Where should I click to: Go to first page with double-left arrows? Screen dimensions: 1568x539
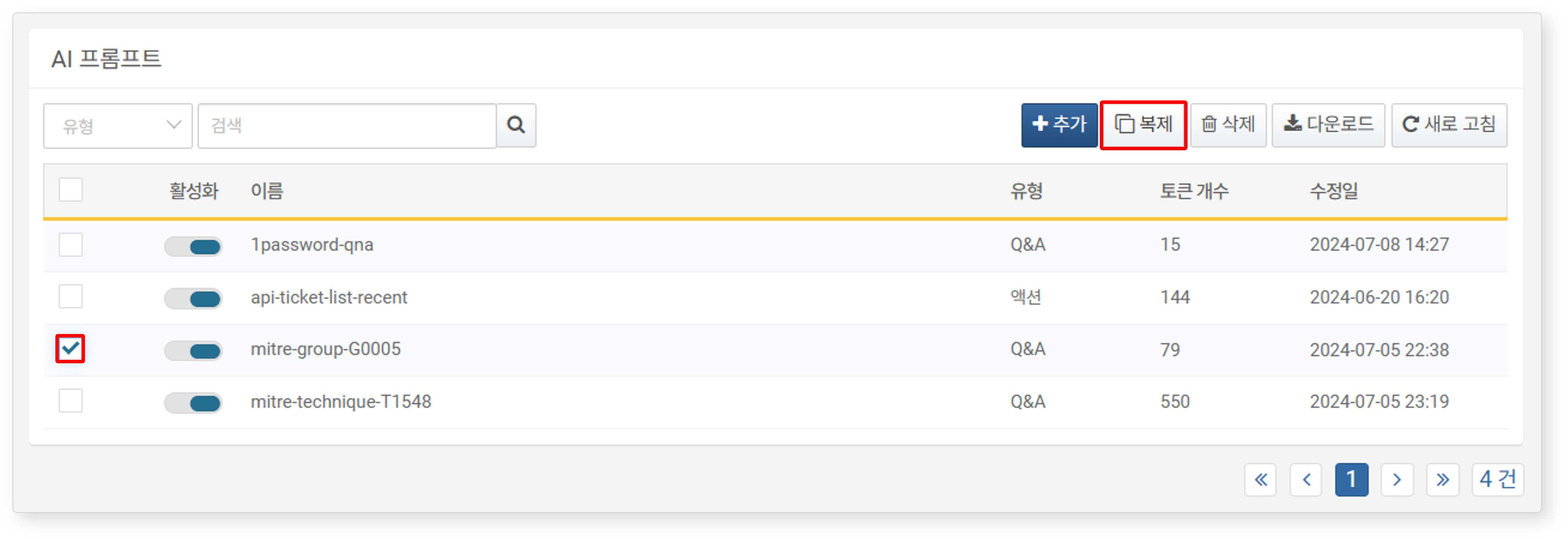[x=1260, y=480]
